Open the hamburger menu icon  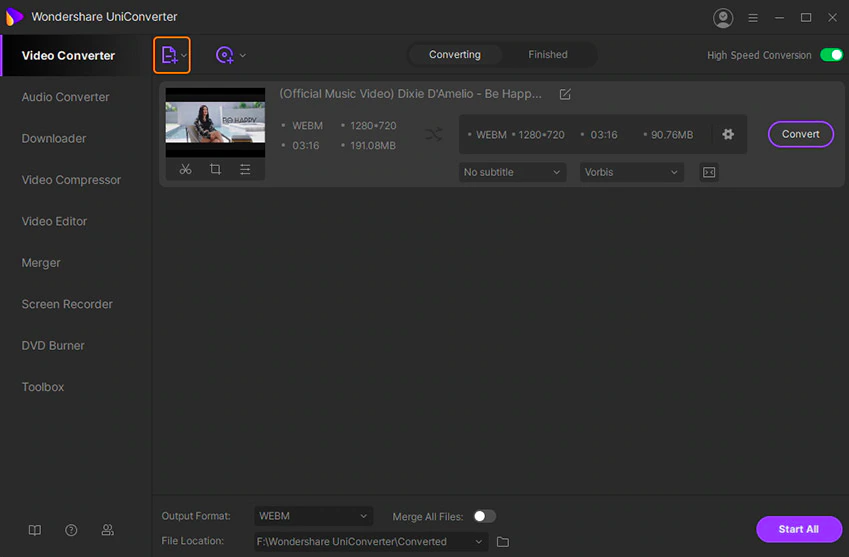click(753, 18)
